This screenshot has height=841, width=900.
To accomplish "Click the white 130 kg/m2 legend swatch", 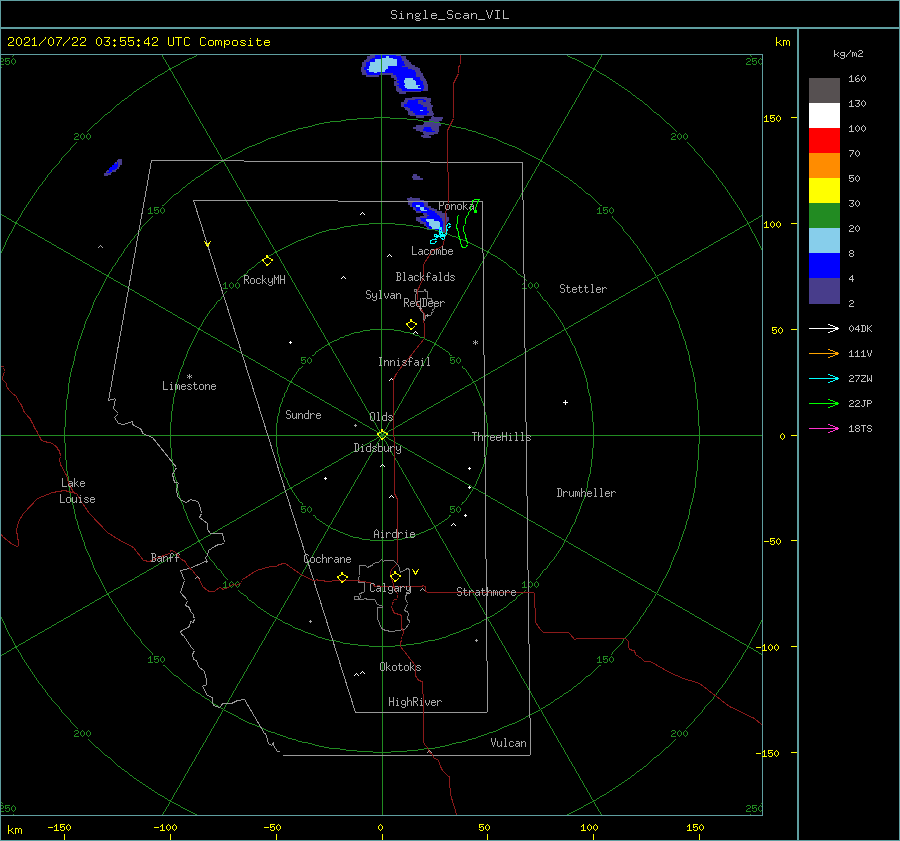I will 824,116.
